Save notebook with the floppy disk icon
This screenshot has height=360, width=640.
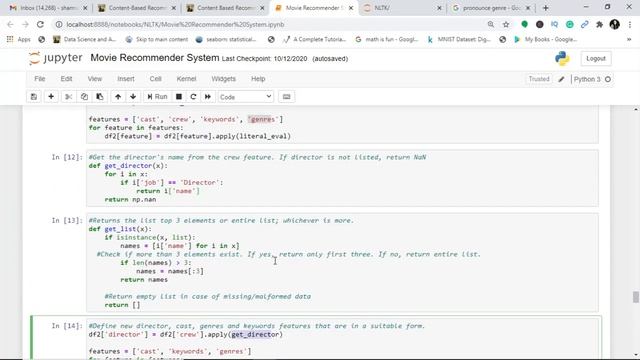click(x=34, y=97)
